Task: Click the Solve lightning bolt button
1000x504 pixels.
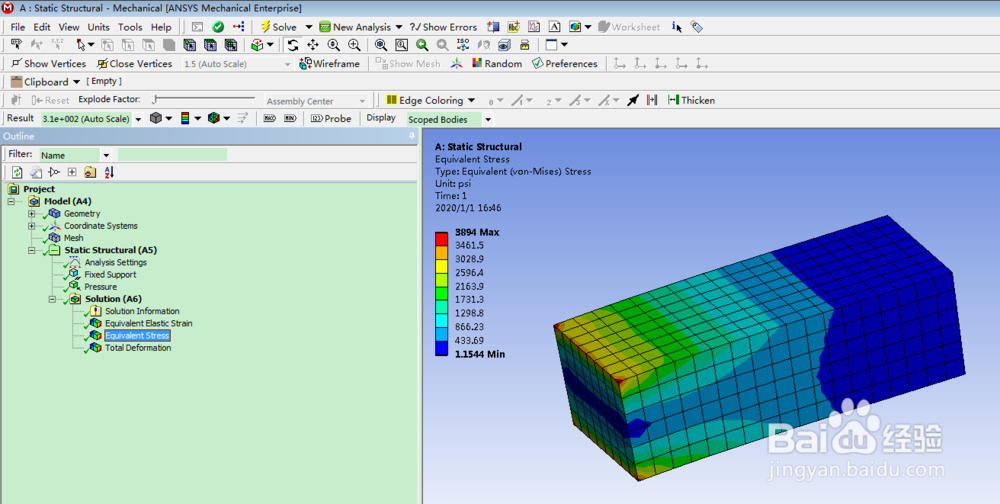Action: pyautogui.click(x=278, y=27)
